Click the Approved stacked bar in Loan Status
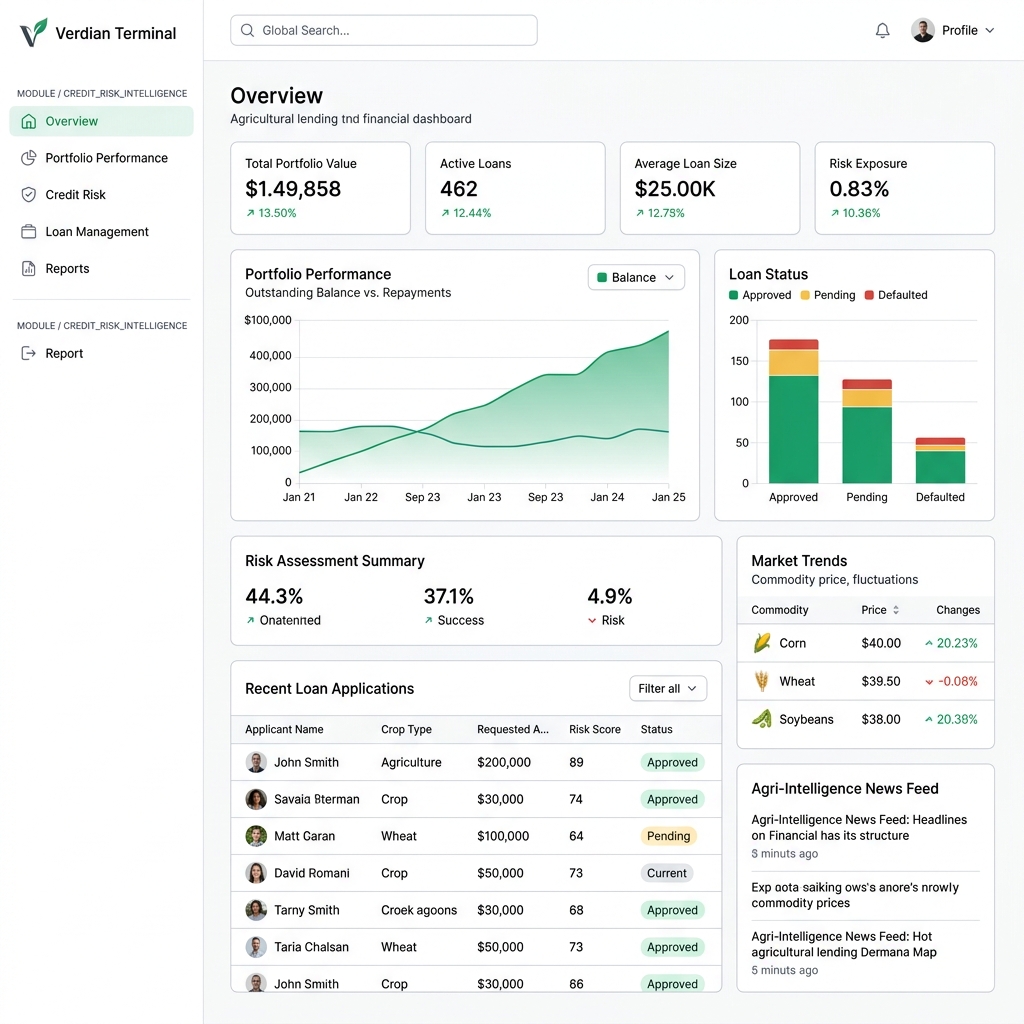 point(793,411)
